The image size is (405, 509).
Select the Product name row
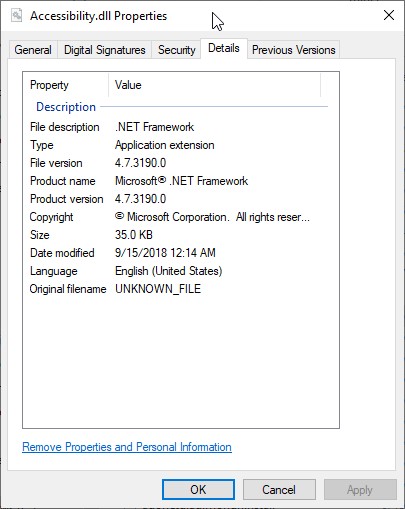(x=179, y=181)
